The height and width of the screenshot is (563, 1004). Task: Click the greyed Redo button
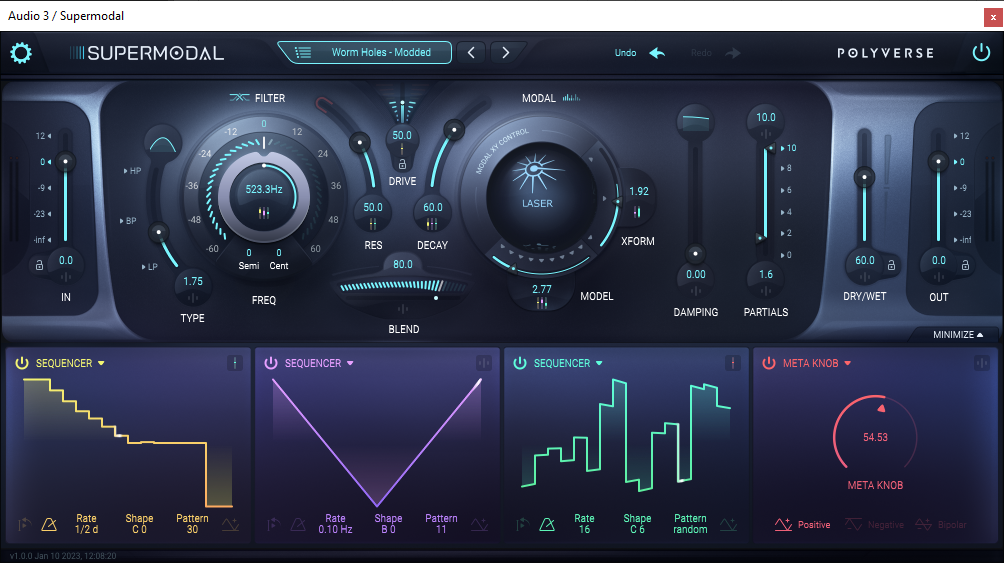(715, 53)
